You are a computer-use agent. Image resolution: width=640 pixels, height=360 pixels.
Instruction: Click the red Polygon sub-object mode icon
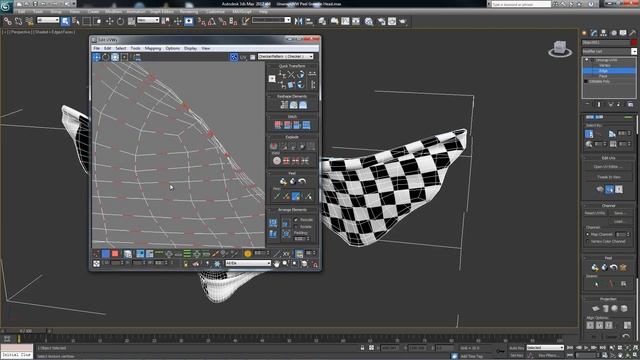[115, 254]
